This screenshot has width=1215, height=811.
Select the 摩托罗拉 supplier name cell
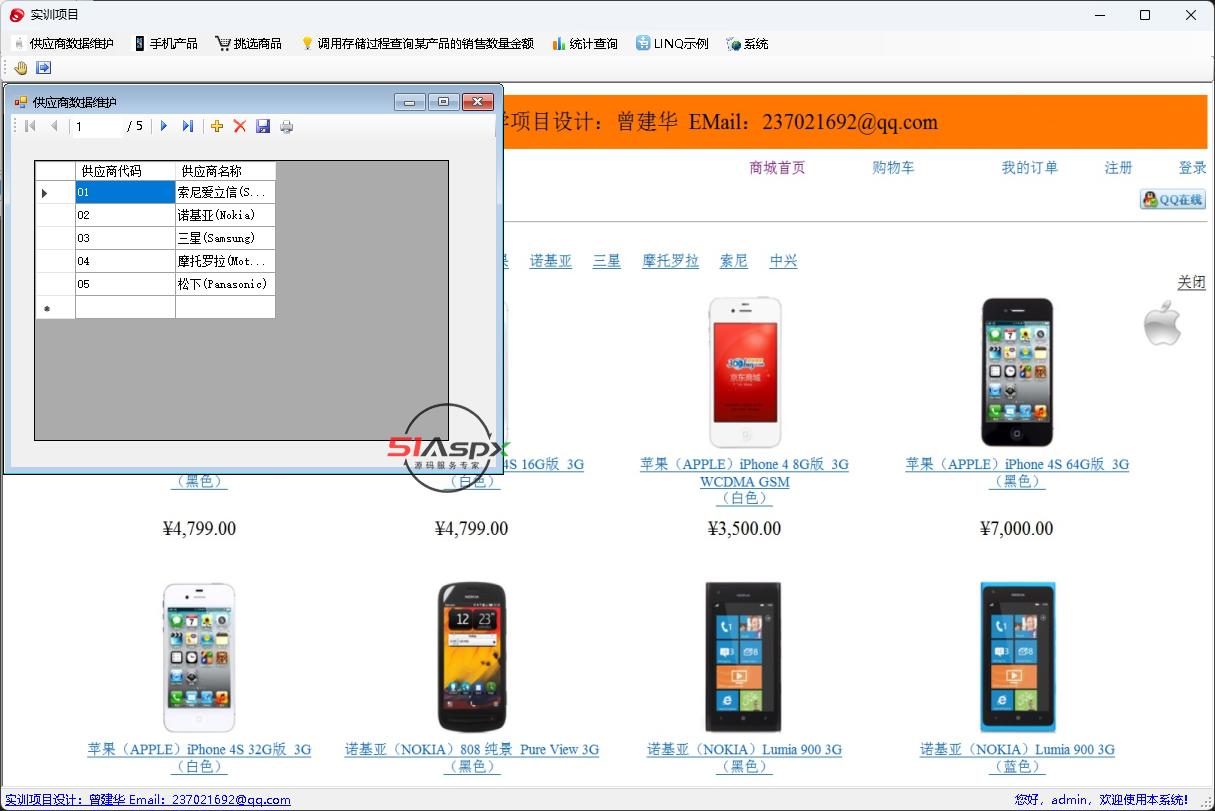coord(226,261)
